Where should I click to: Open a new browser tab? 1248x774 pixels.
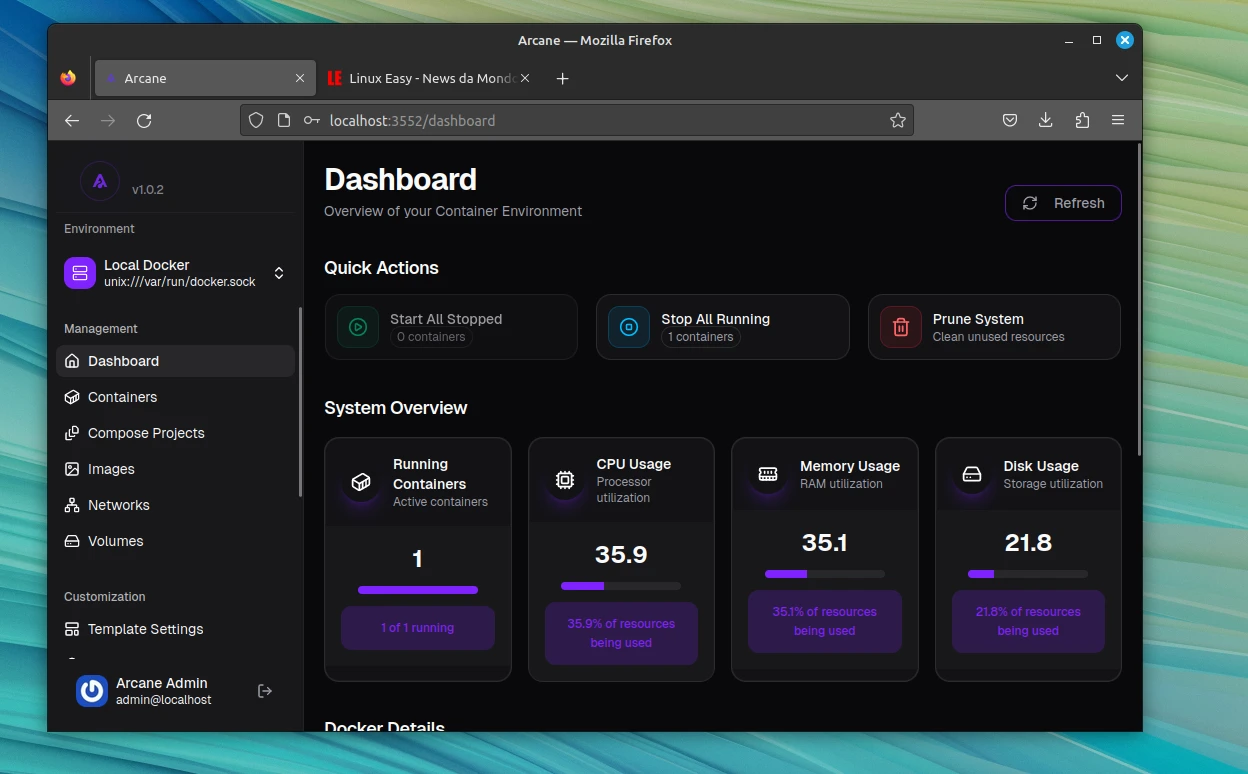coord(562,78)
